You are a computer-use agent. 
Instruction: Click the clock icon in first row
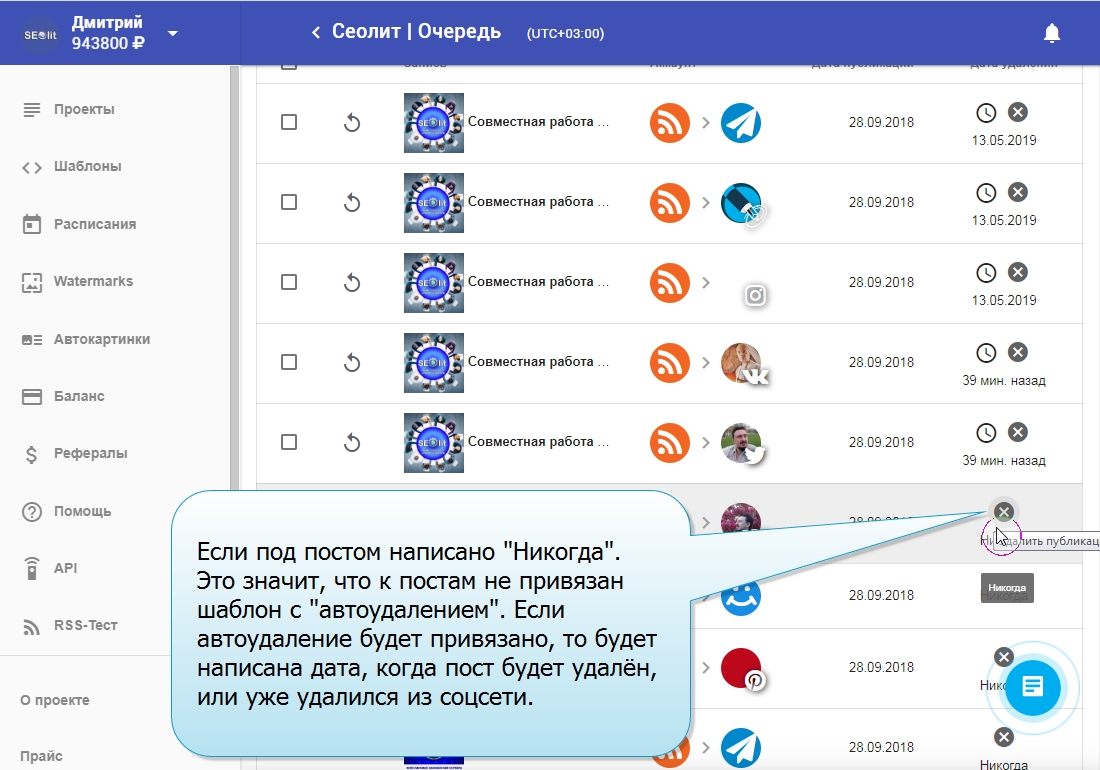click(x=986, y=112)
